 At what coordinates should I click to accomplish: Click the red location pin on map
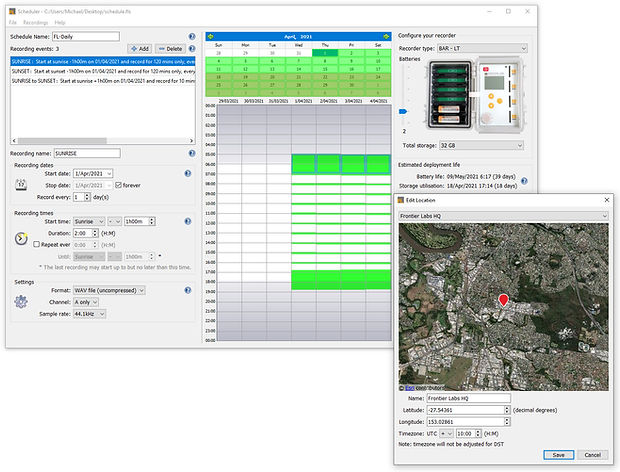point(503,300)
